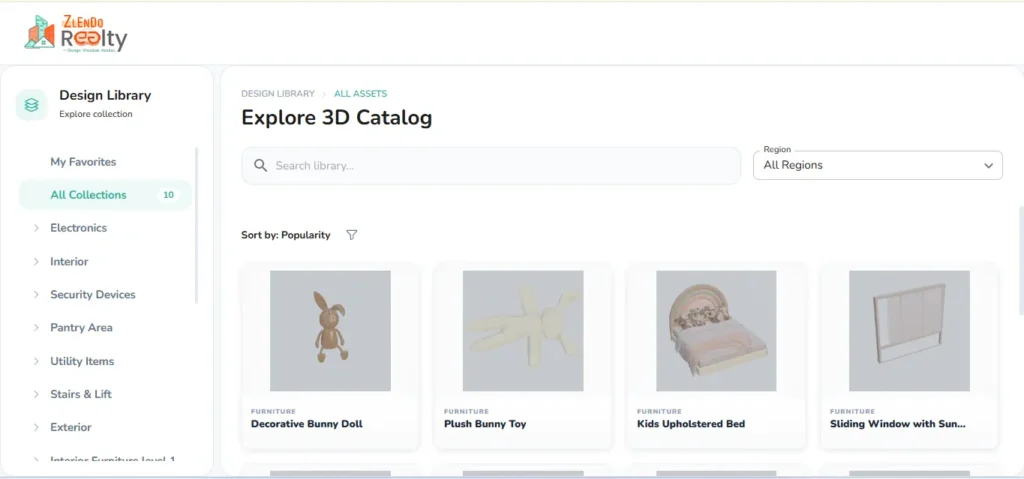Click the Design Library stack icon
The image size is (1024, 479).
[31, 105]
